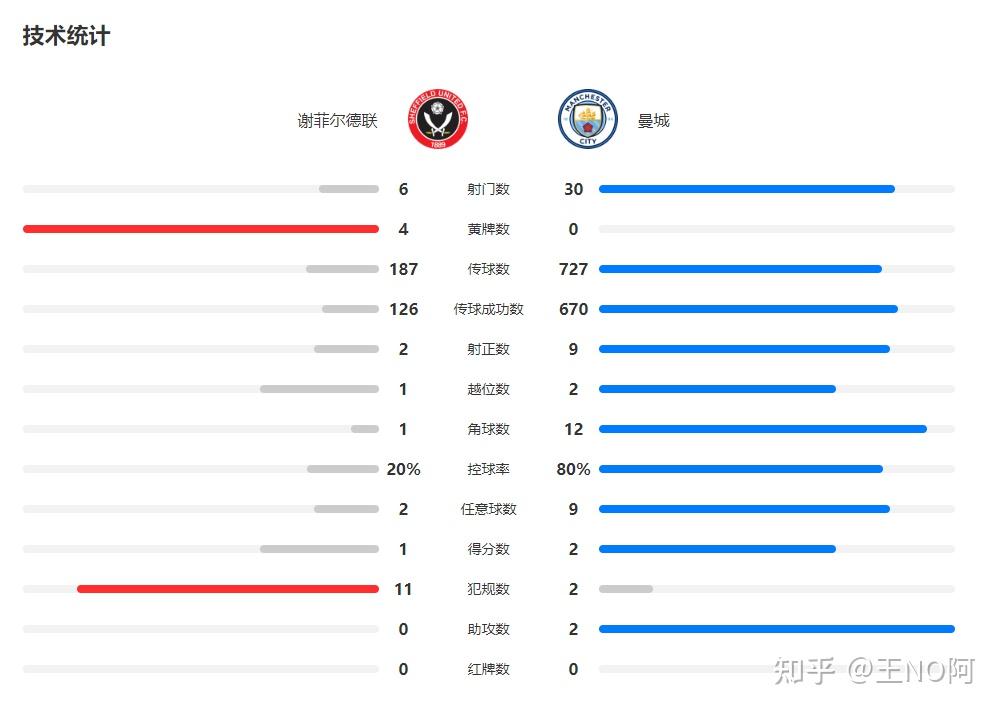1001x712 pixels.
Task: Click the 传球数 stat label
Action: tap(488, 269)
